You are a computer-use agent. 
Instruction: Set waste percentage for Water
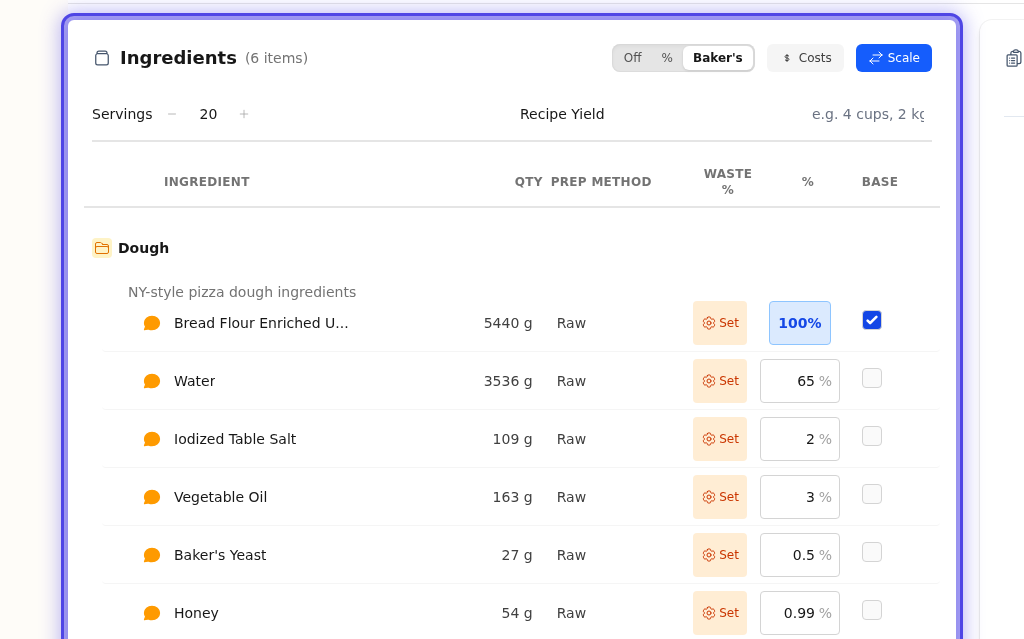(x=720, y=381)
